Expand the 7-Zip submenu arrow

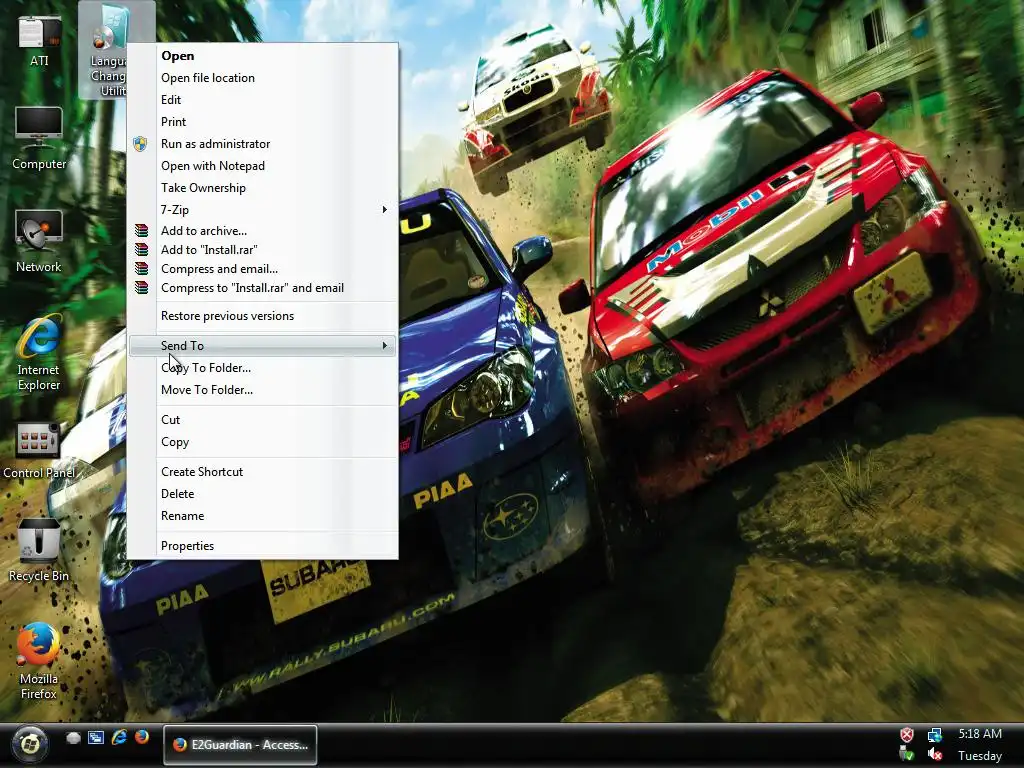tap(385, 210)
